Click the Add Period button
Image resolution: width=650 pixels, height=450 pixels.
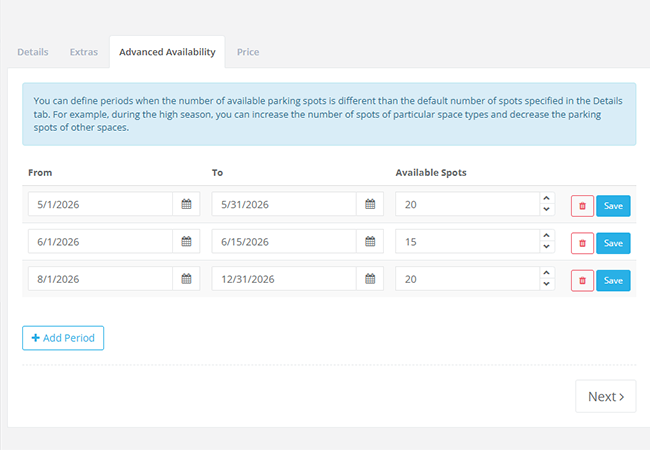63,338
